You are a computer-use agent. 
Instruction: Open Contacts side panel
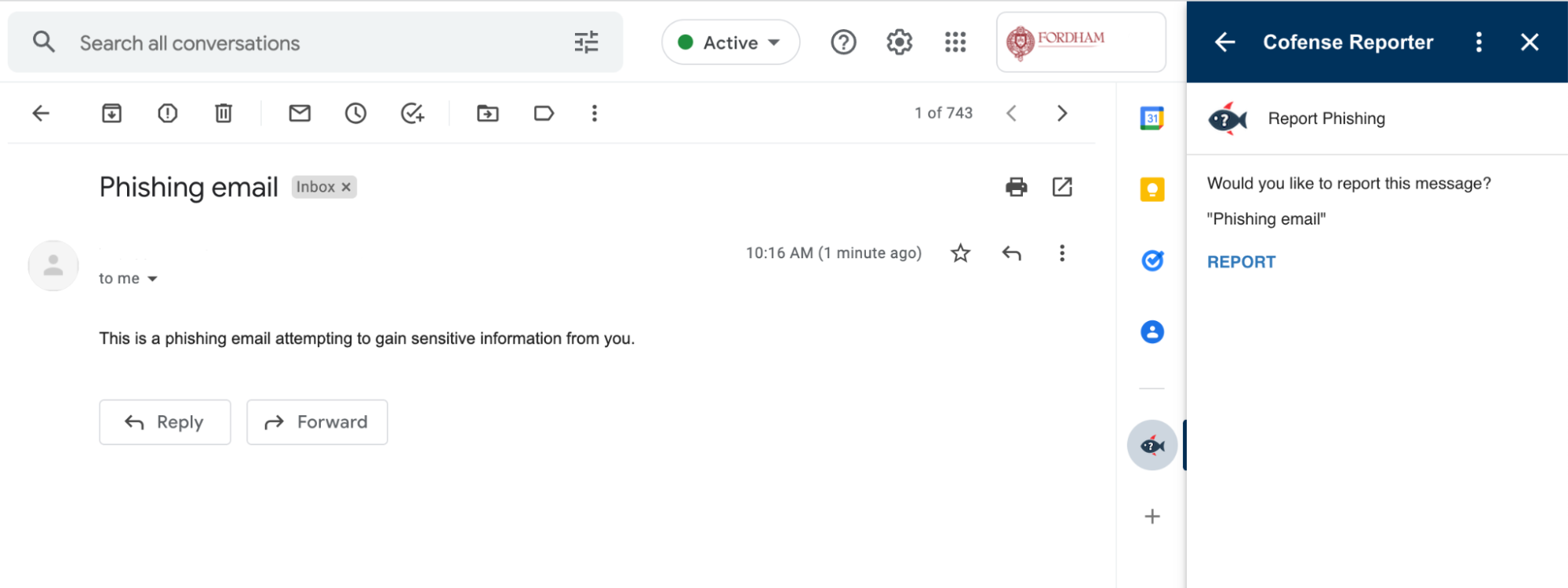click(x=1151, y=332)
